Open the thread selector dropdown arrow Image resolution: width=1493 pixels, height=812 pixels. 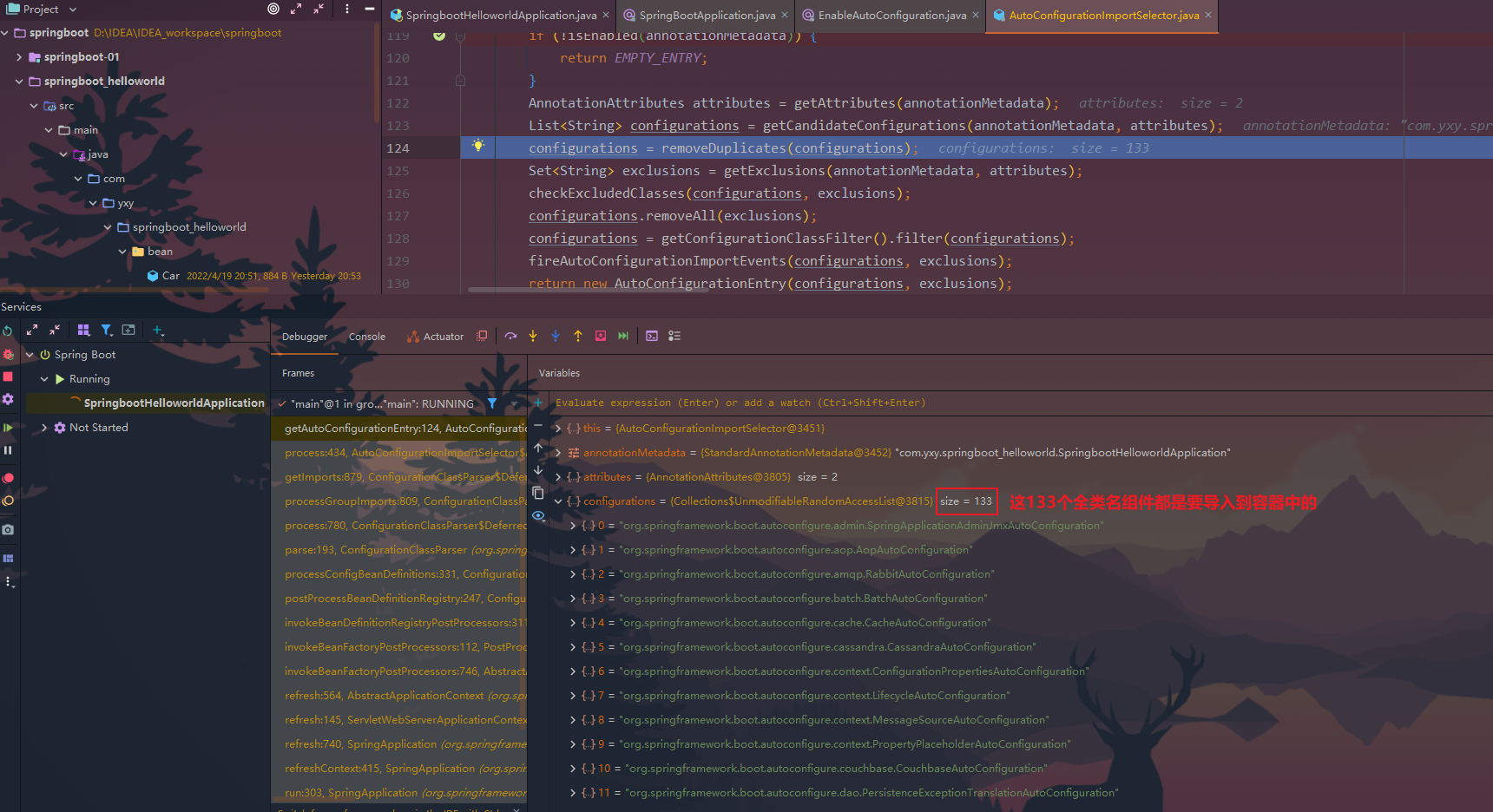[515, 403]
